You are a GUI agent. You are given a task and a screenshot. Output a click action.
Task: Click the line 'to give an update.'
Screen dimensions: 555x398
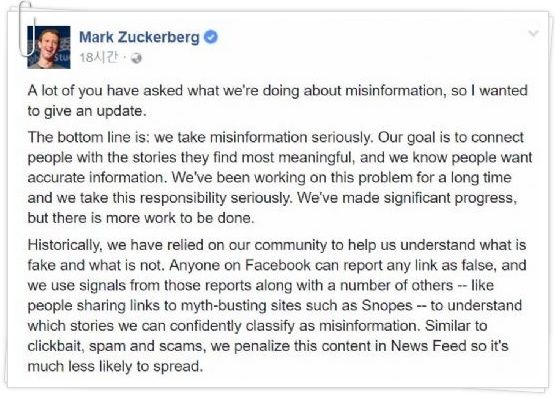point(87,111)
